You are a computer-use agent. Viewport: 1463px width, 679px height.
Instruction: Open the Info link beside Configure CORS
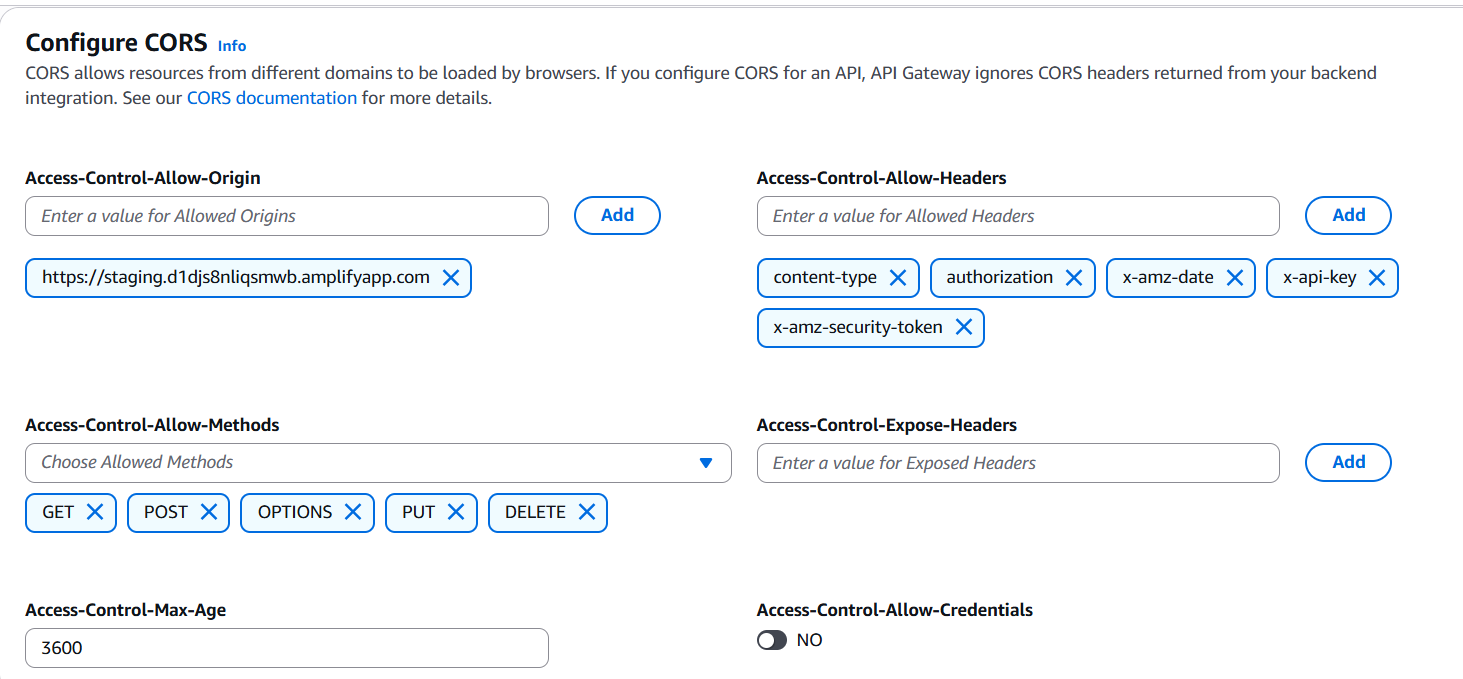[x=232, y=46]
